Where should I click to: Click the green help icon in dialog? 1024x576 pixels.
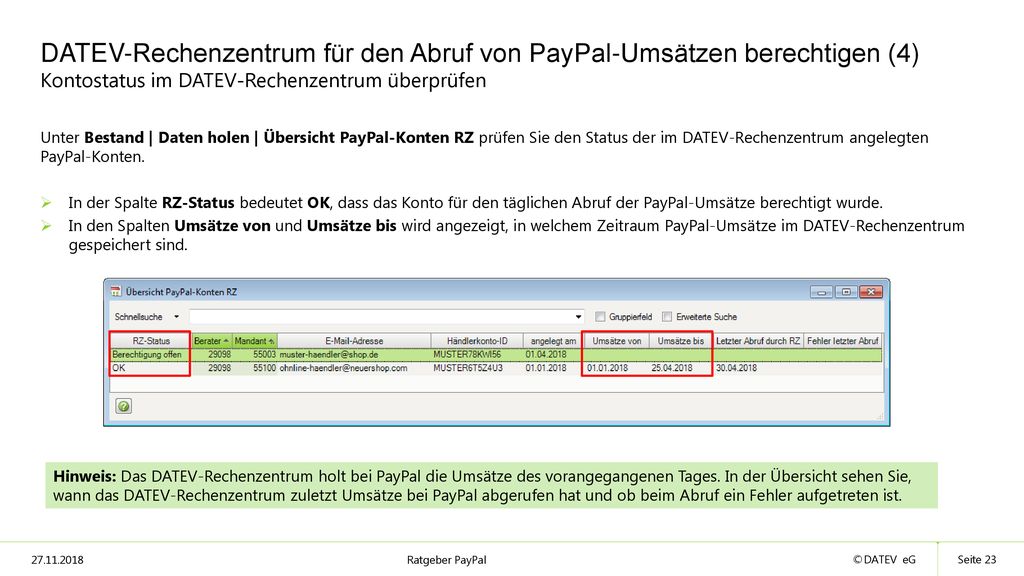(x=123, y=406)
